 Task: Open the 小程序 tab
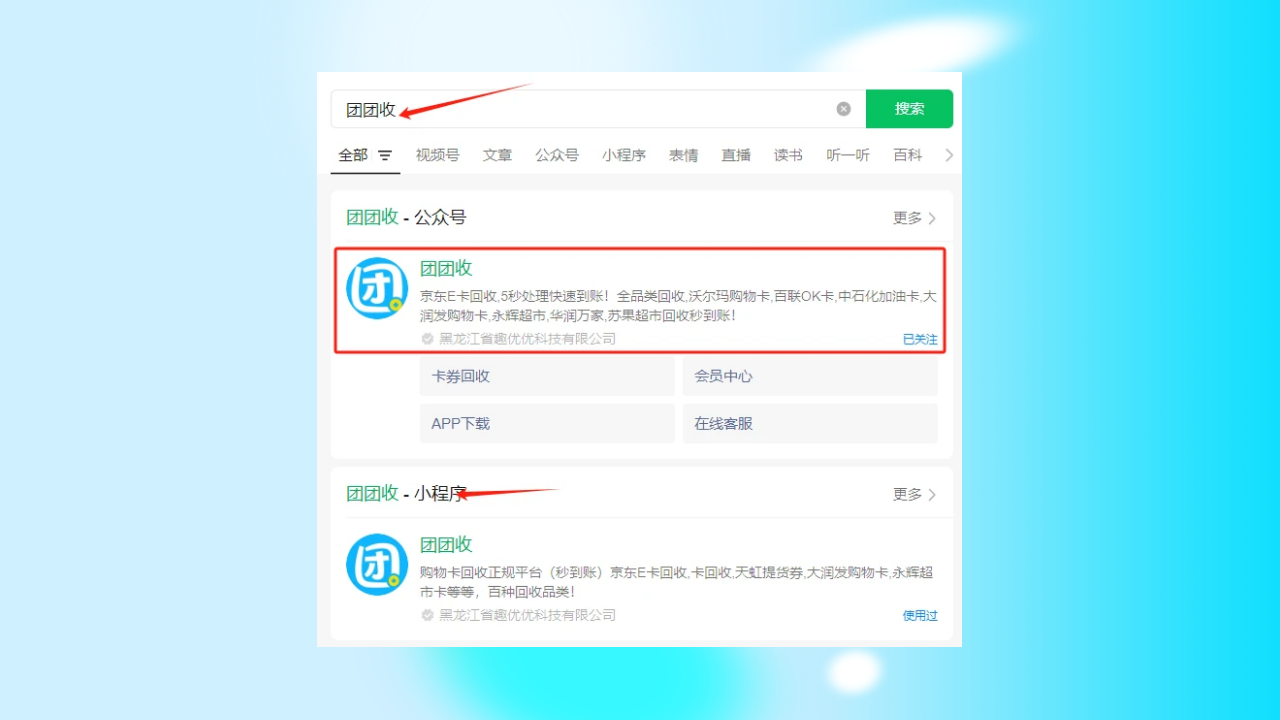[x=624, y=155]
